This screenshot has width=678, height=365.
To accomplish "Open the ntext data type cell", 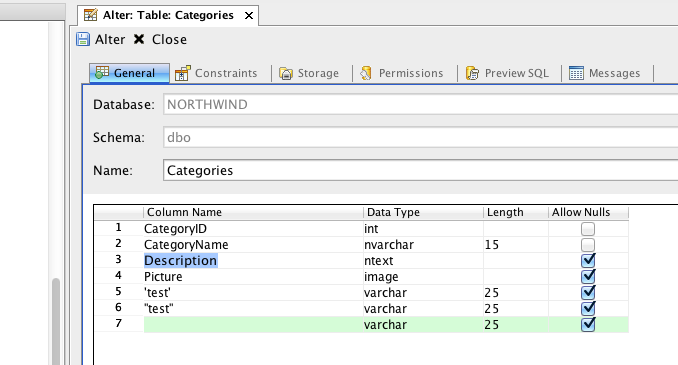I will 423,260.
